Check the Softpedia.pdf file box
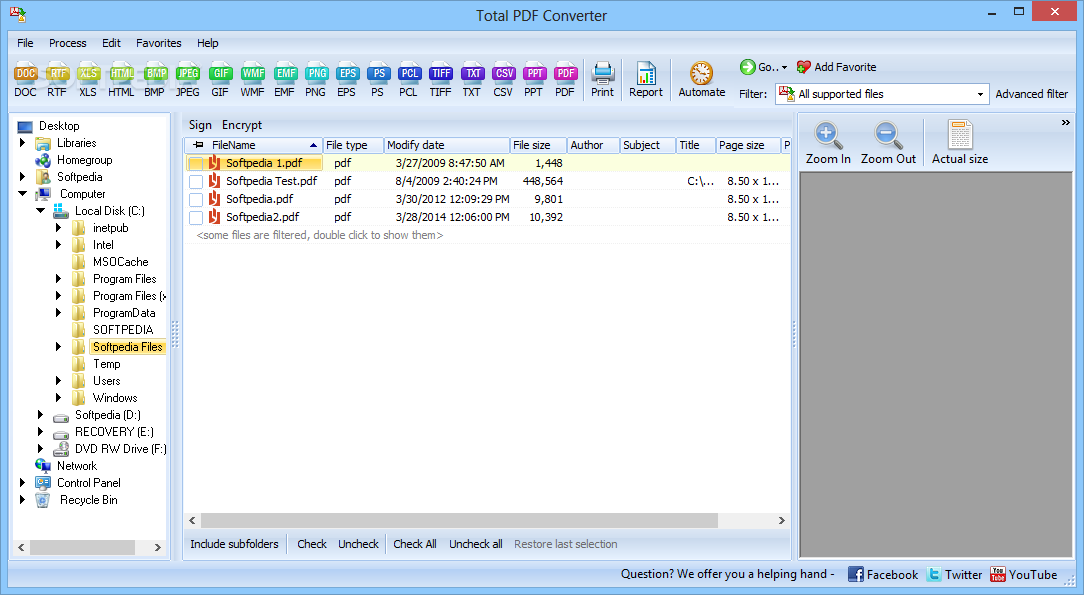Screen dimensions: 1084x595 tap(196, 200)
